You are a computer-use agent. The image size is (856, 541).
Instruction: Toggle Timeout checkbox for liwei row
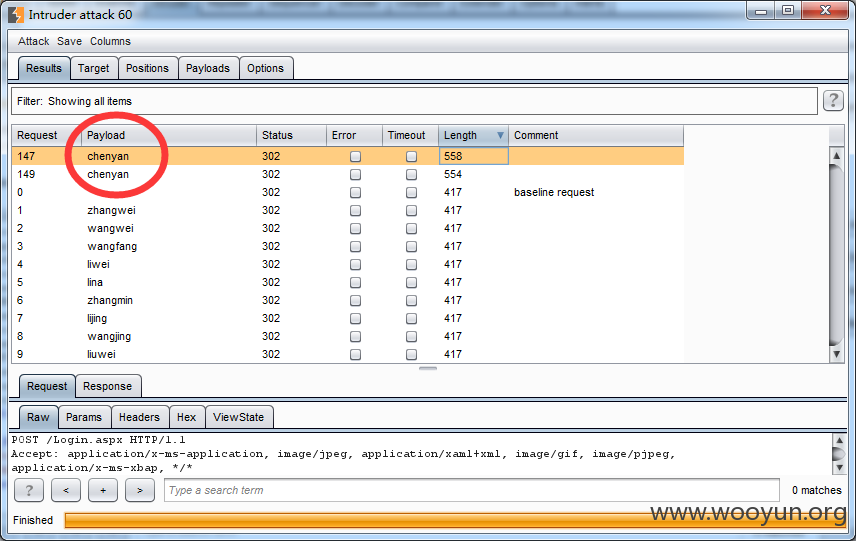click(x=411, y=265)
